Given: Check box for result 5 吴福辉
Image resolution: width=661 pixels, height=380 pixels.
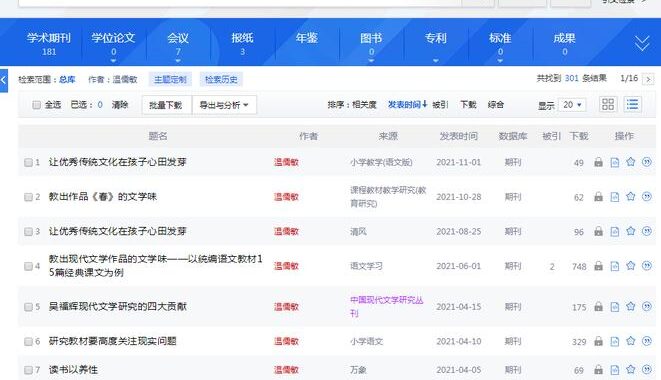Looking at the screenshot, I should [28, 307].
